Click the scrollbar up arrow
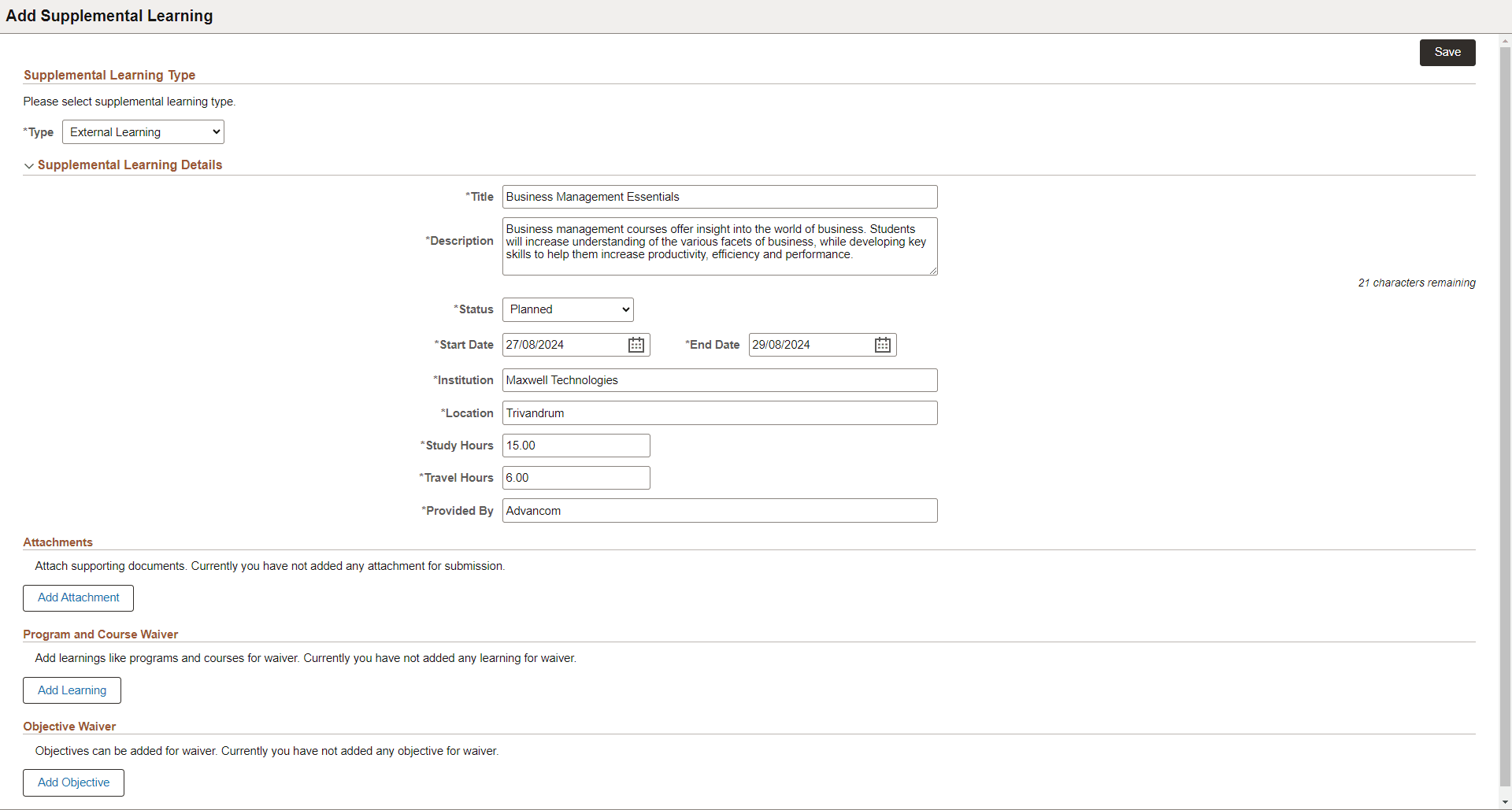Image resolution: width=1512 pixels, height=810 pixels. click(1505, 40)
